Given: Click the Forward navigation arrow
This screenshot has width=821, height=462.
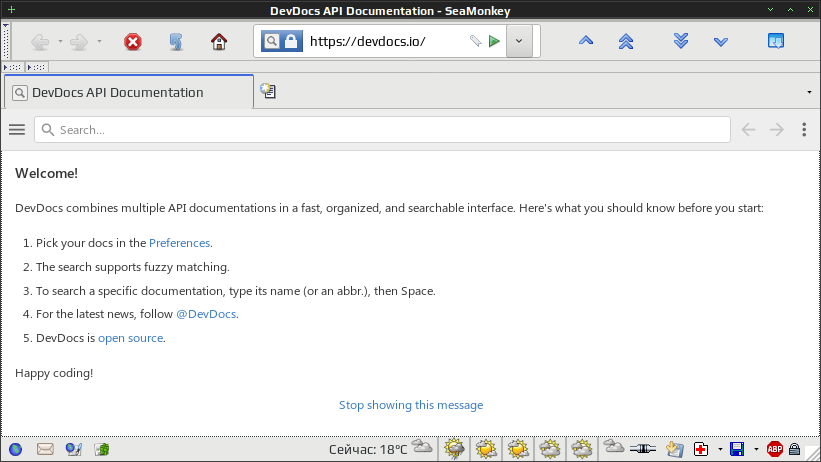Looking at the screenshot, I should click(x=79, y=41).
